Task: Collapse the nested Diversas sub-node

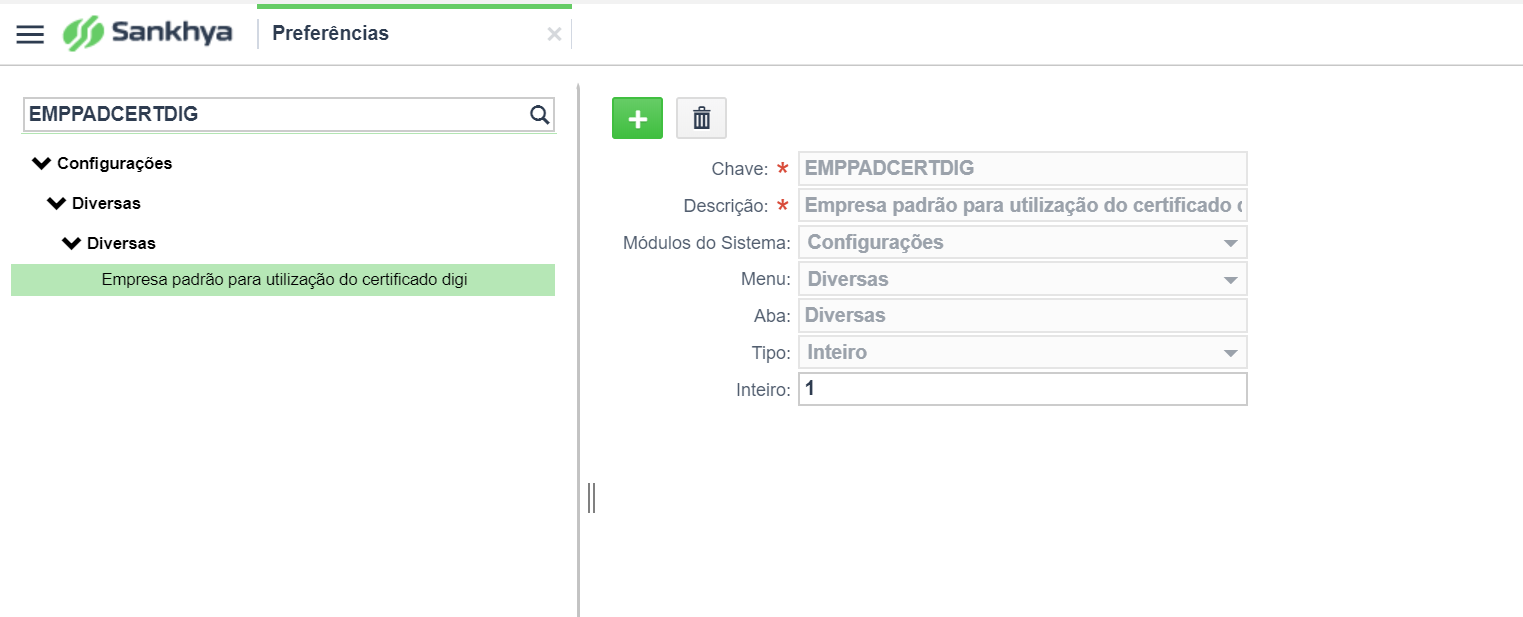Action: pyautogui.click(x=72, y=243)
